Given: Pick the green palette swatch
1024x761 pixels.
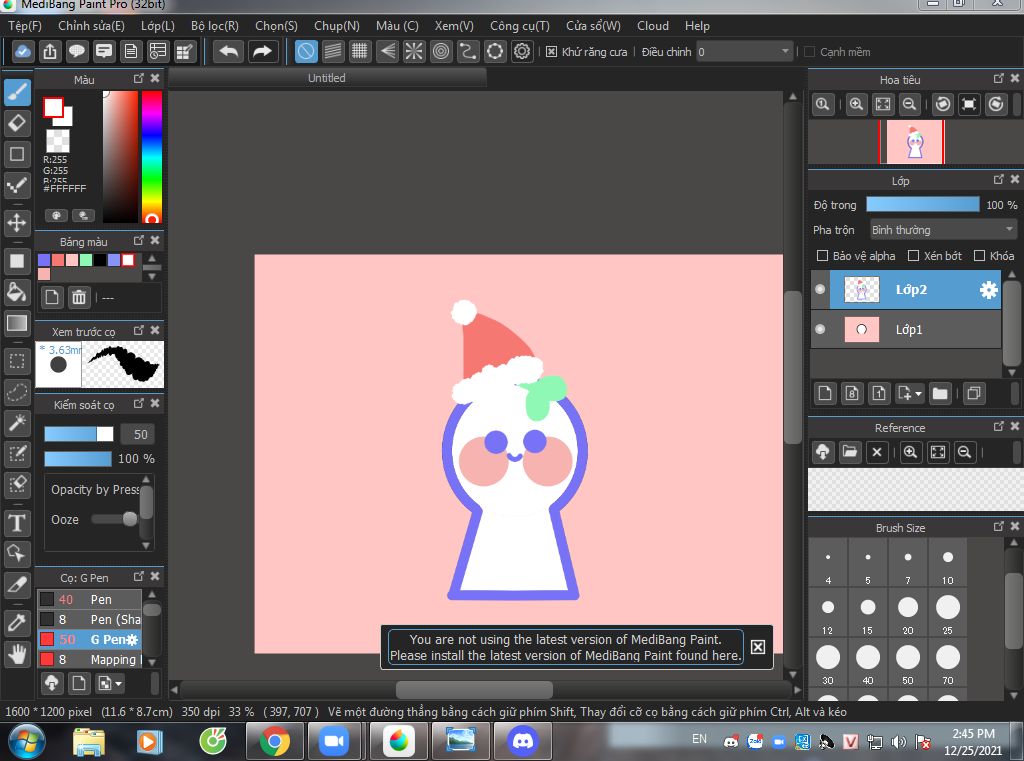Looking at the screenshot, I should pos(86,260).
